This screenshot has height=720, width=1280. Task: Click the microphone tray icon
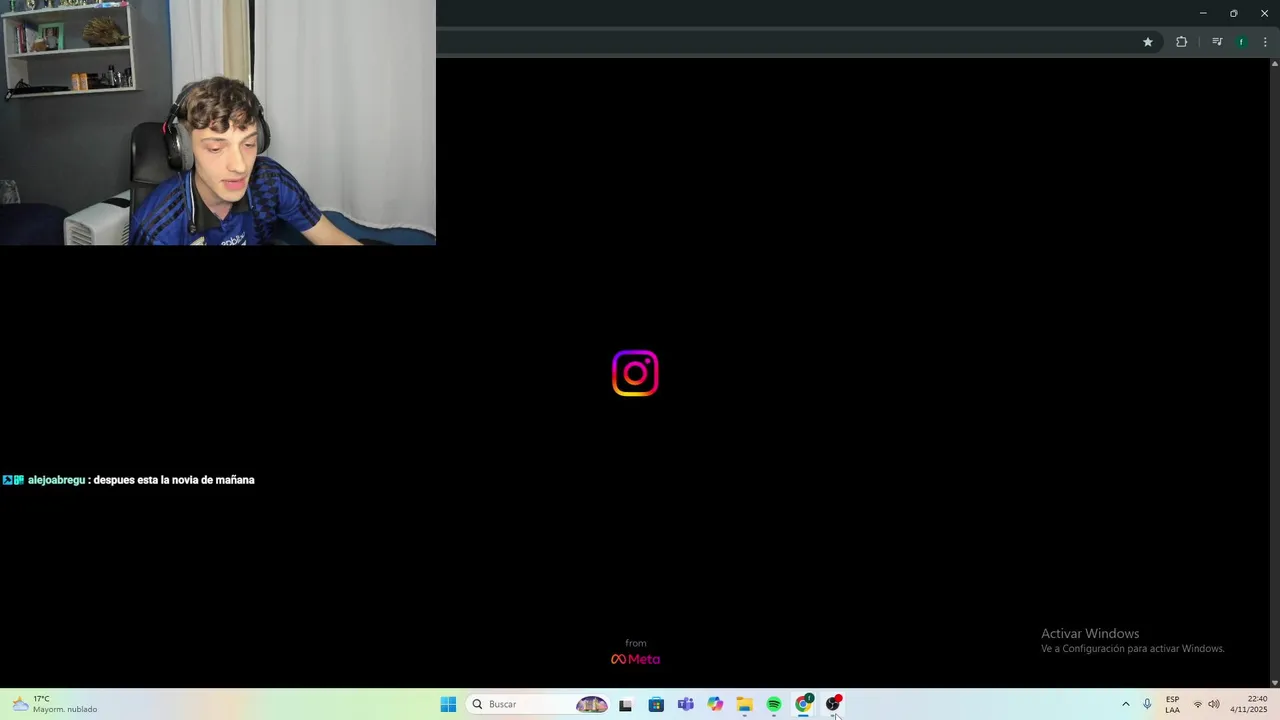click(x=1147, y=704)
